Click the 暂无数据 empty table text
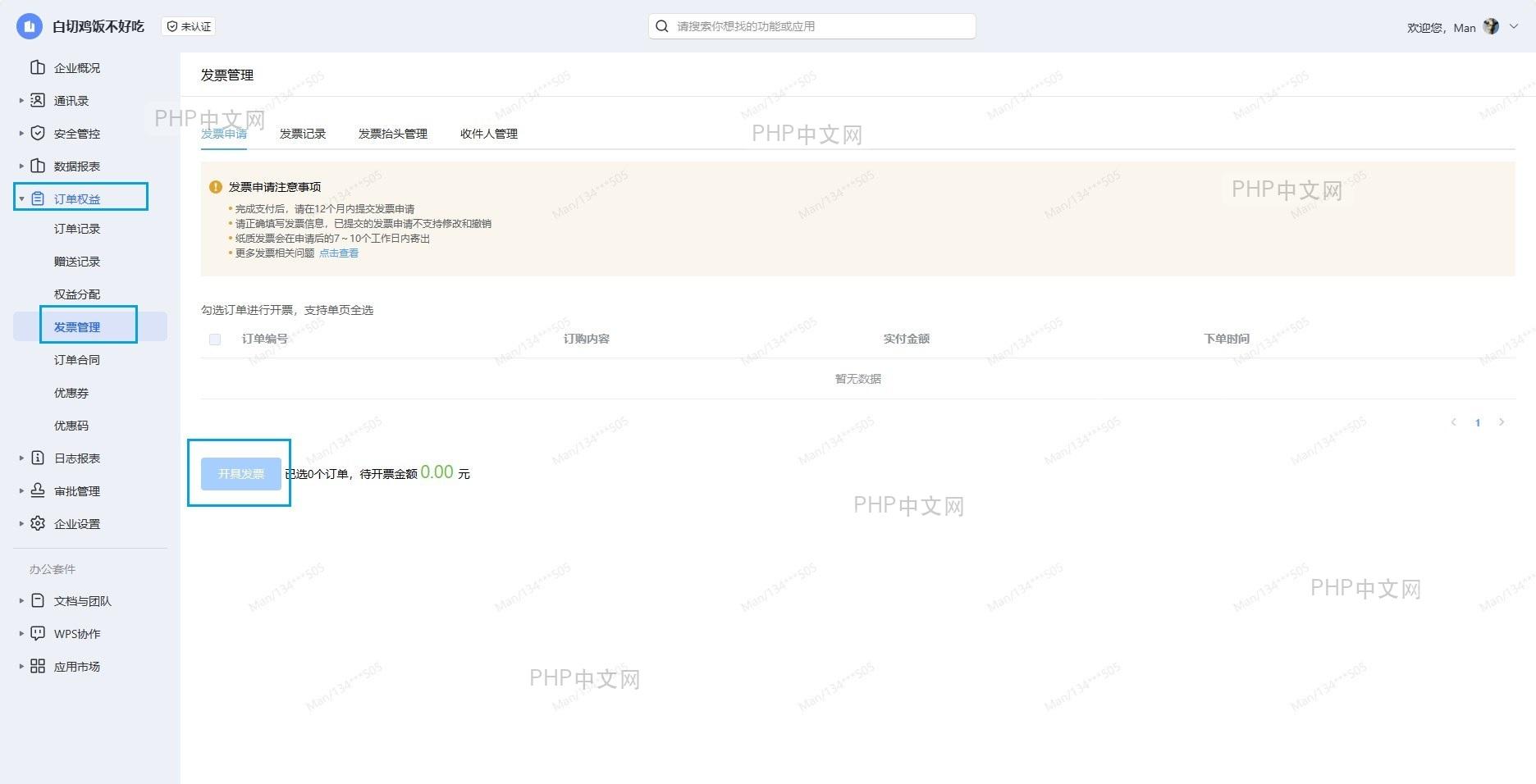 pos(858,379)
